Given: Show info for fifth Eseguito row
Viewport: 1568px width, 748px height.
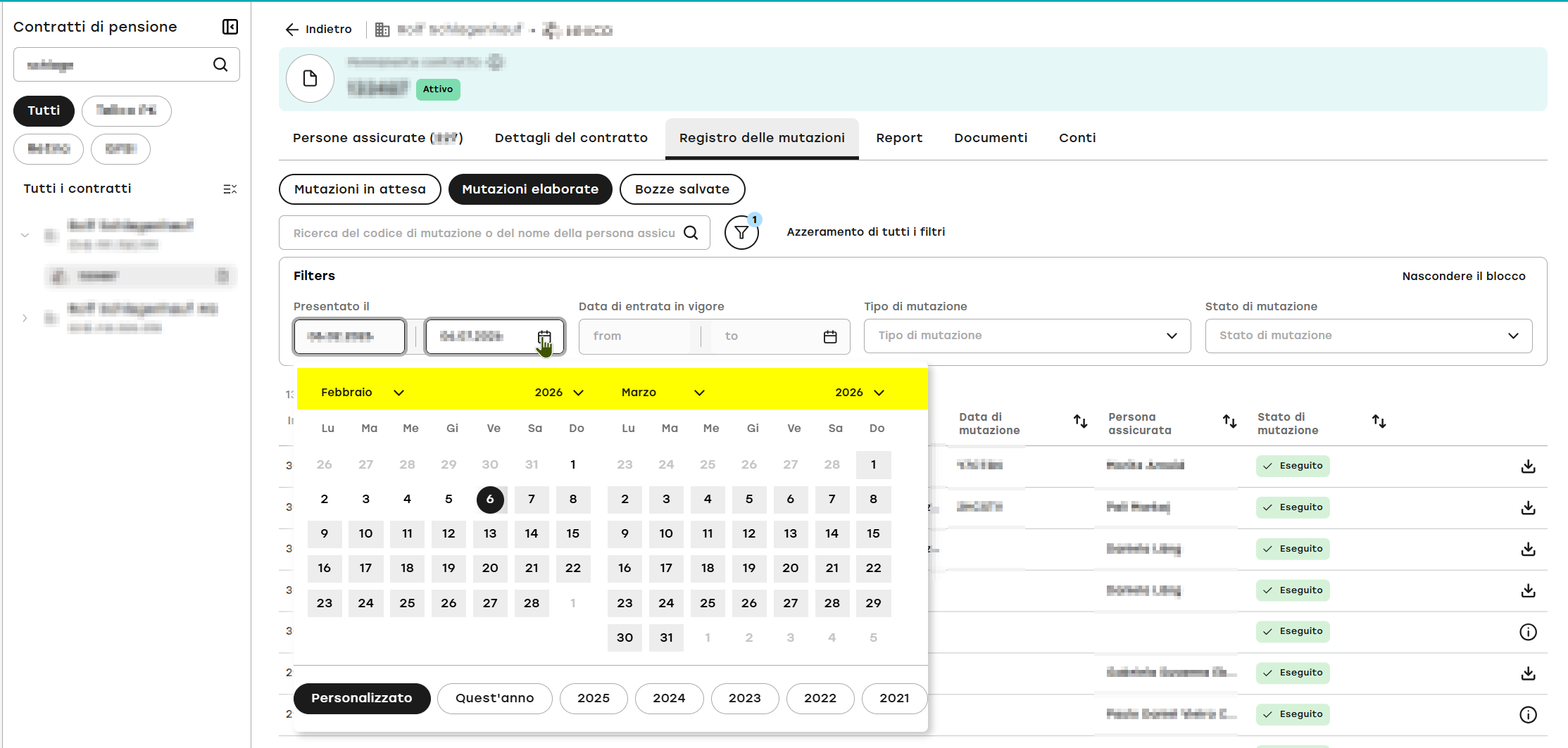Looking at the screenshot, I should (1528, 632).
